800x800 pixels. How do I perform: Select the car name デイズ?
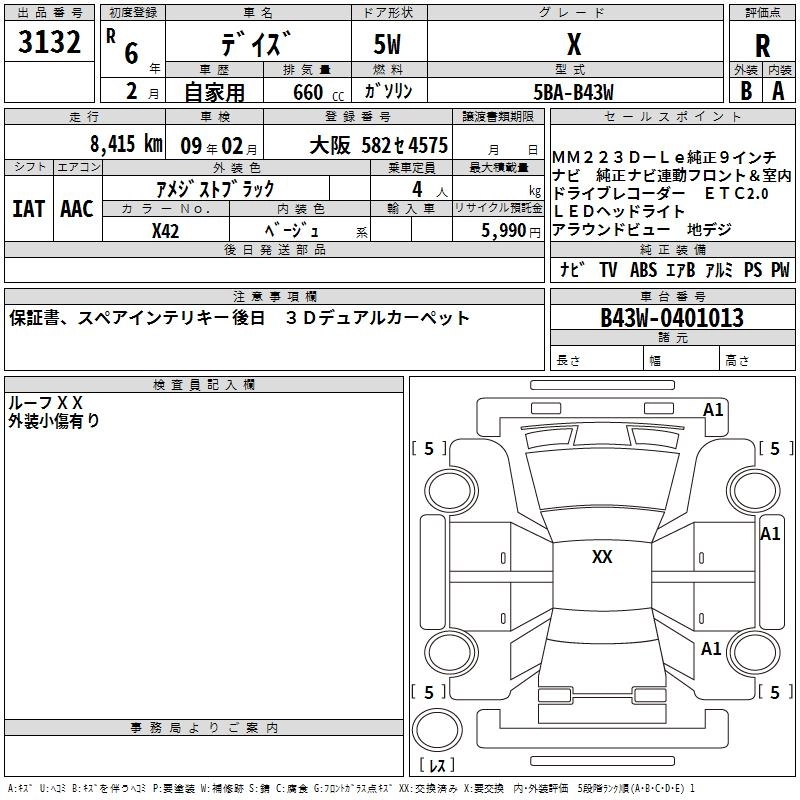(257, 44)
